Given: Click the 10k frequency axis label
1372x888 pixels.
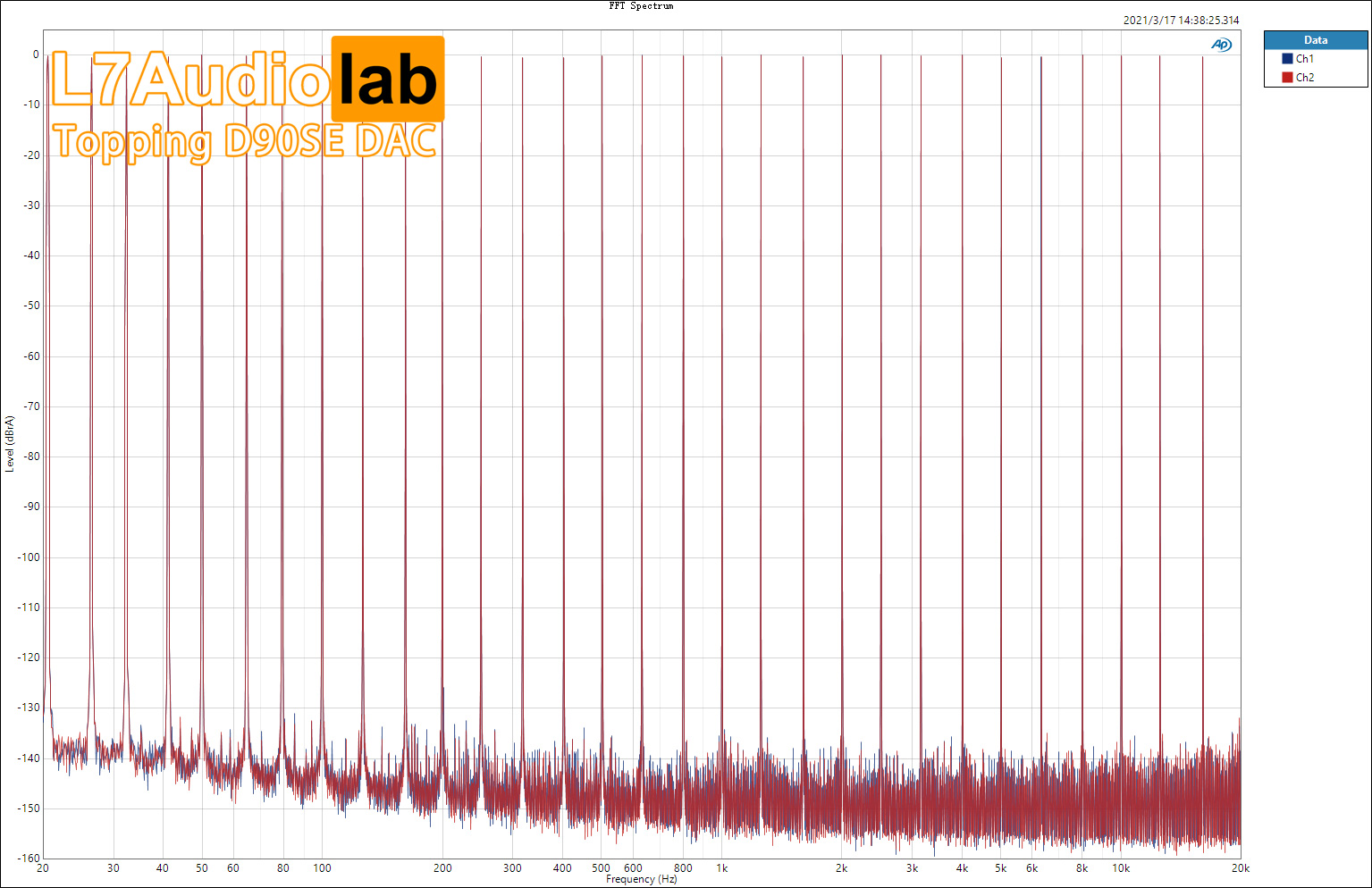Looking at the screenshot, I should (1121, 867).
